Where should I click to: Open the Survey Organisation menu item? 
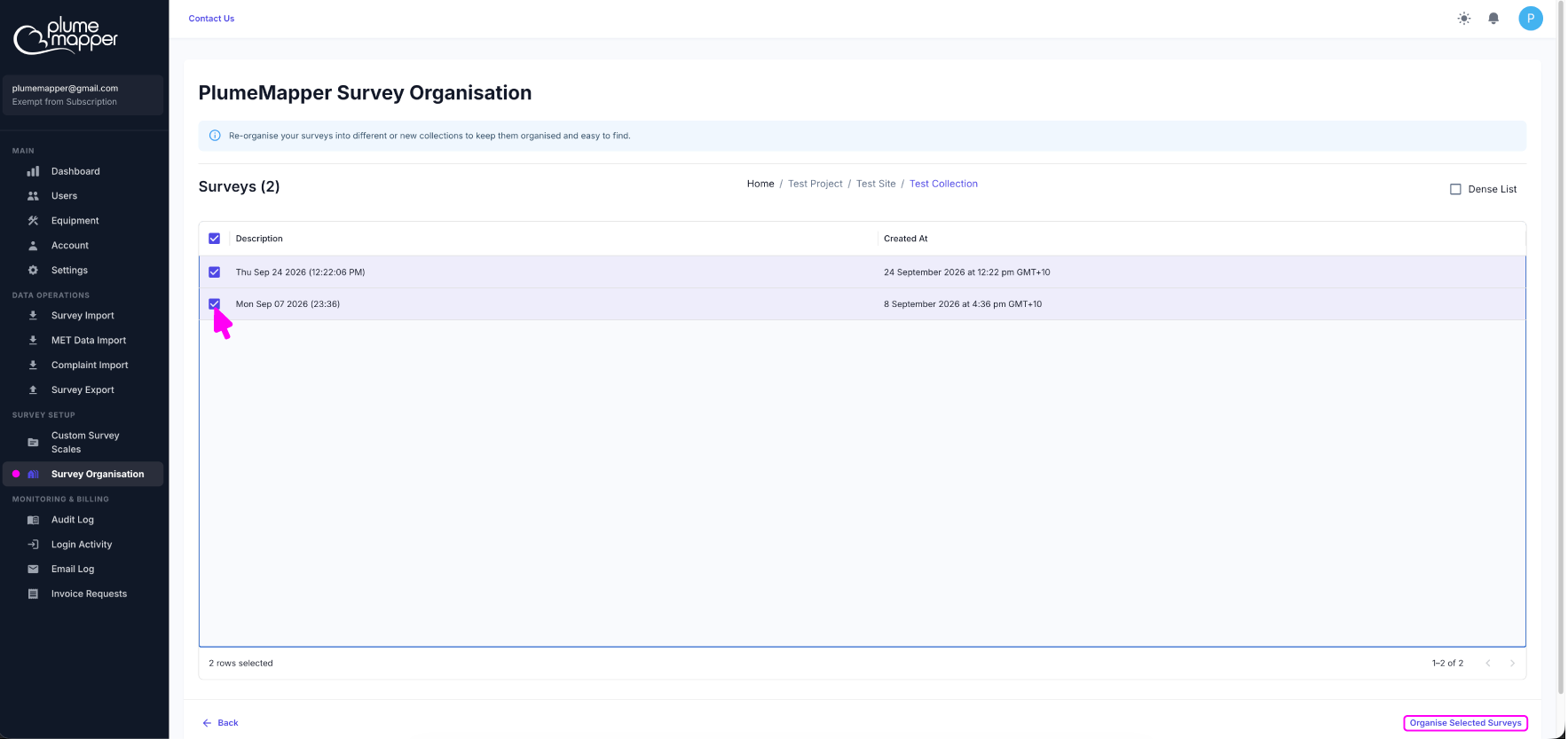click(83, 475)
